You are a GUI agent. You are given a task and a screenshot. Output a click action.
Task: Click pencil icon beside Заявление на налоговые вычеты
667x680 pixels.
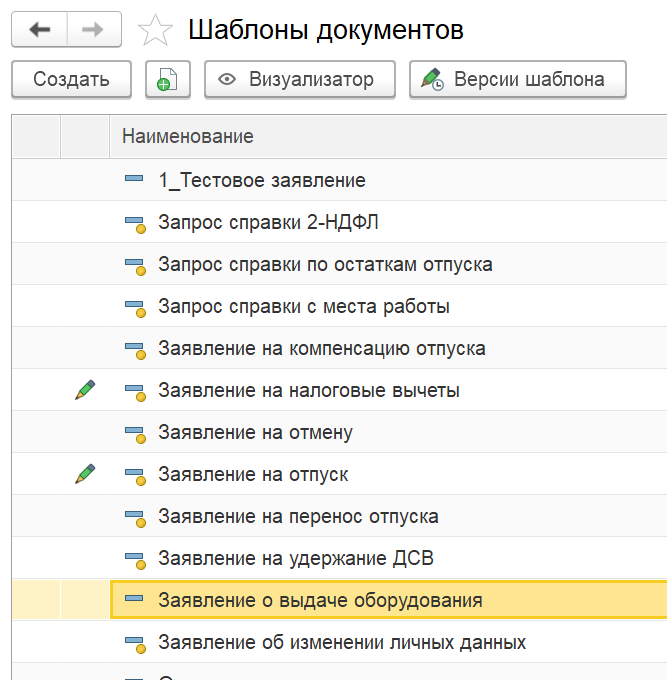pyautogui.click(x=85, y=390)
